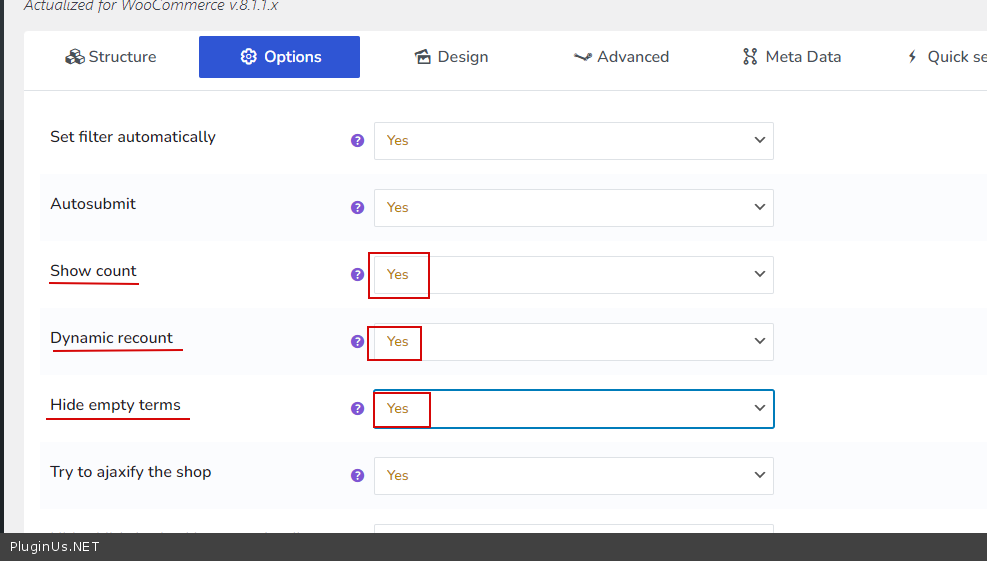Open the Show count help tooltip icon
Screen dimensions: 987x561
click(357, 275)
